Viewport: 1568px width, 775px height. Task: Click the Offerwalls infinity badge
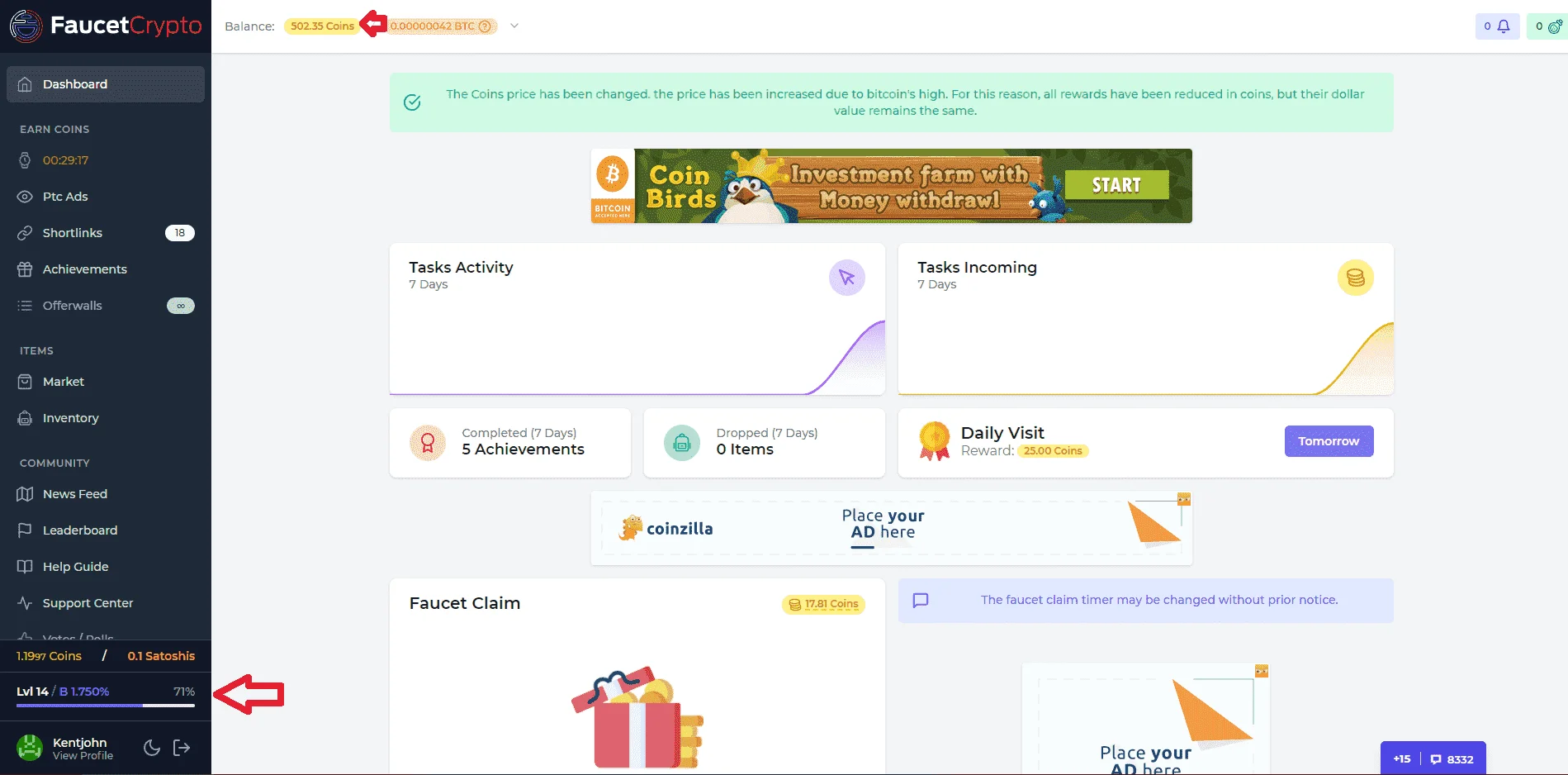tap(181, 306)
